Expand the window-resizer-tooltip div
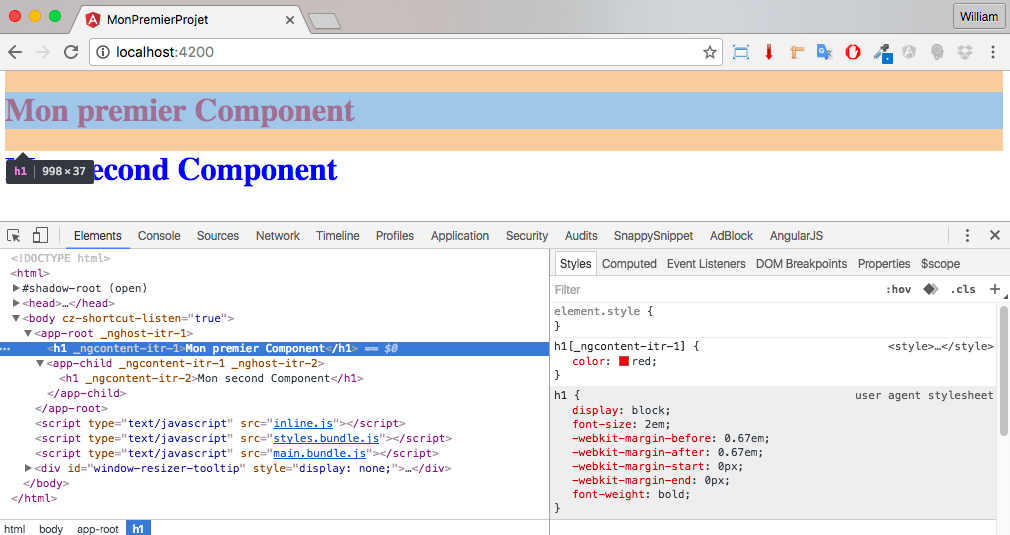Image resolution: width=1010 pixels, height=535 pixels. pos(28,468)
